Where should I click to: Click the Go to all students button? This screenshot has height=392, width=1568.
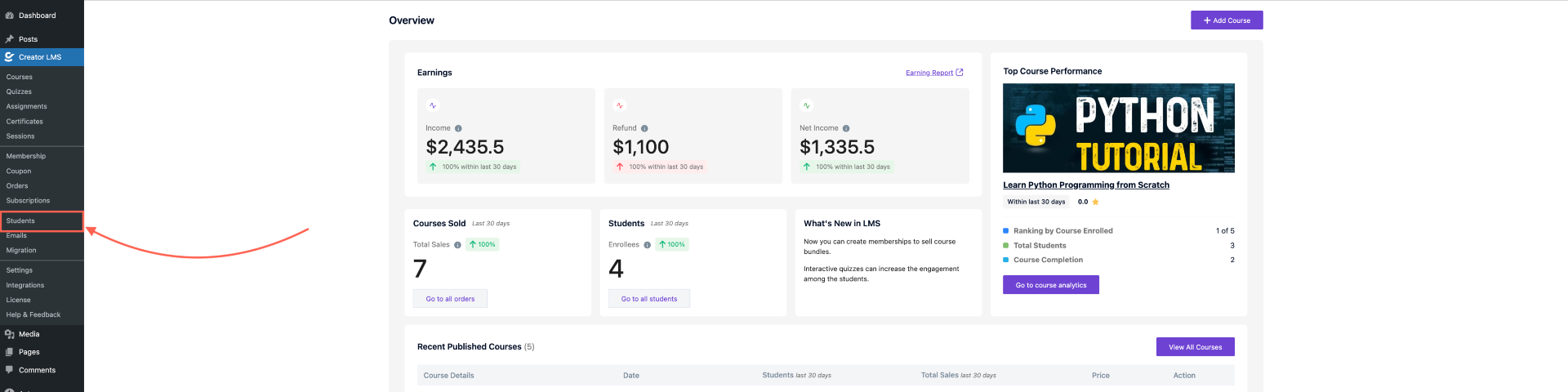(x=648, y=299)
